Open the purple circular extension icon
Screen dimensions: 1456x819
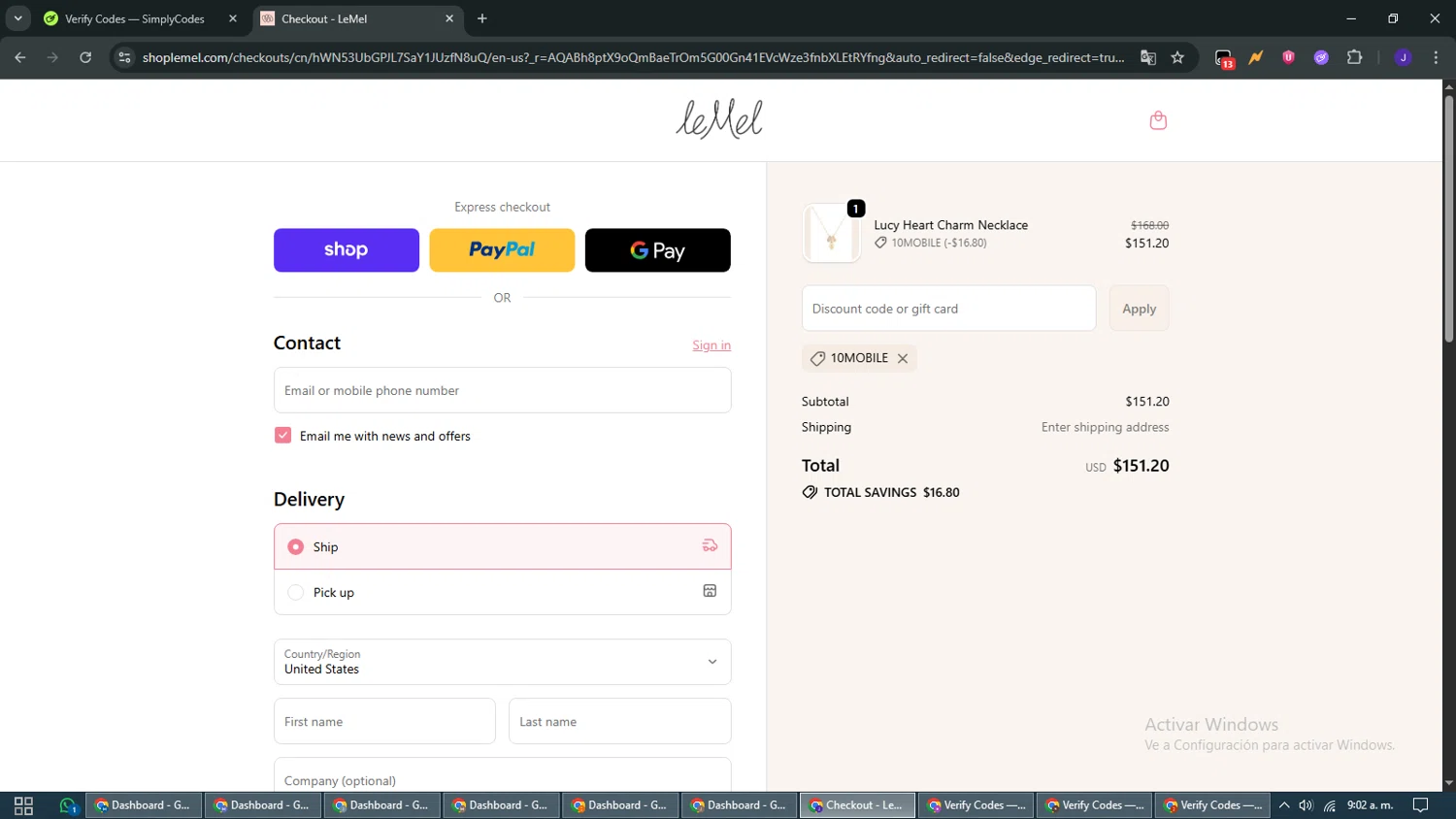1321,57
